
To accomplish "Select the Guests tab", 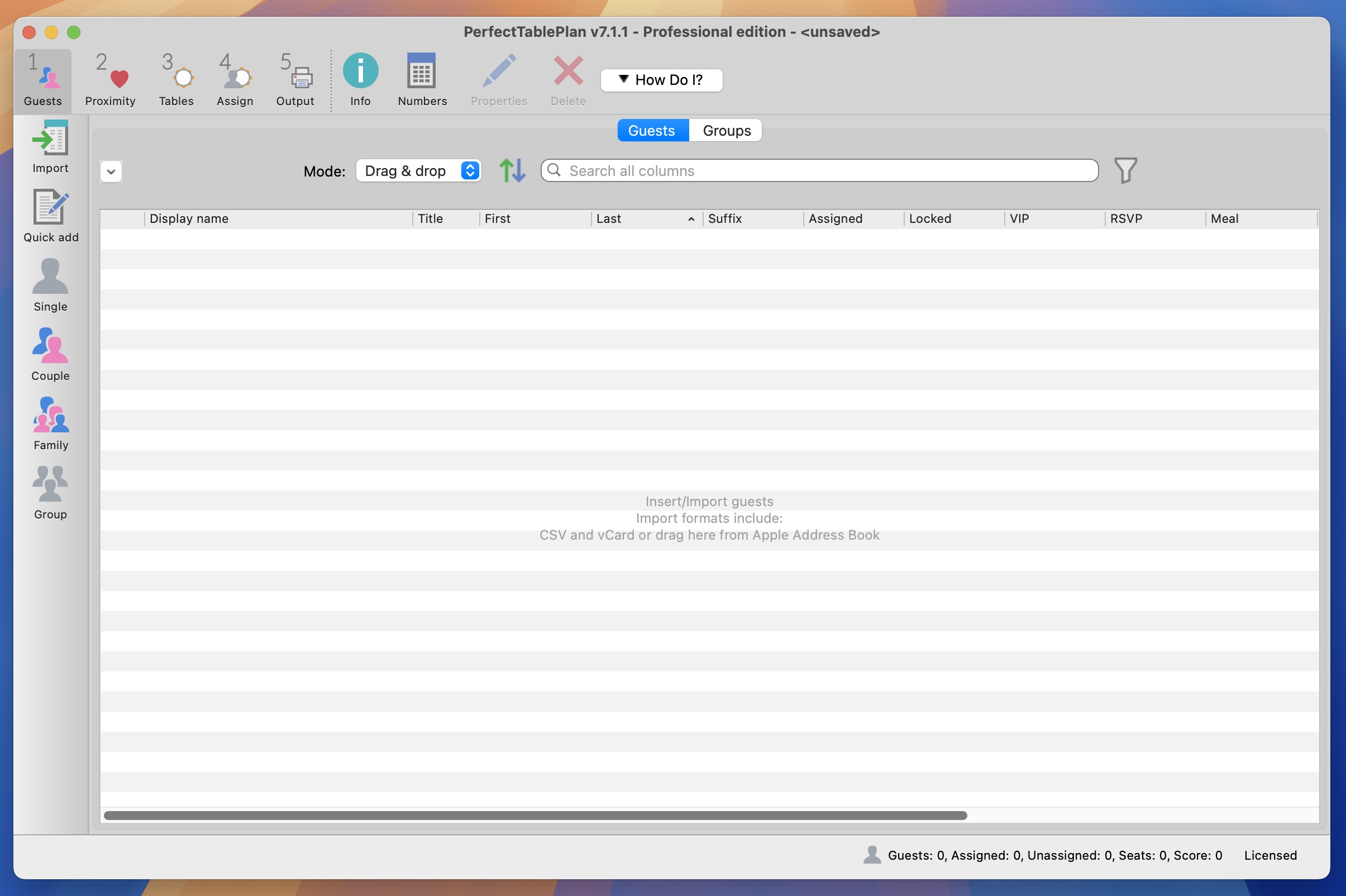I will [x=651, y=130].
